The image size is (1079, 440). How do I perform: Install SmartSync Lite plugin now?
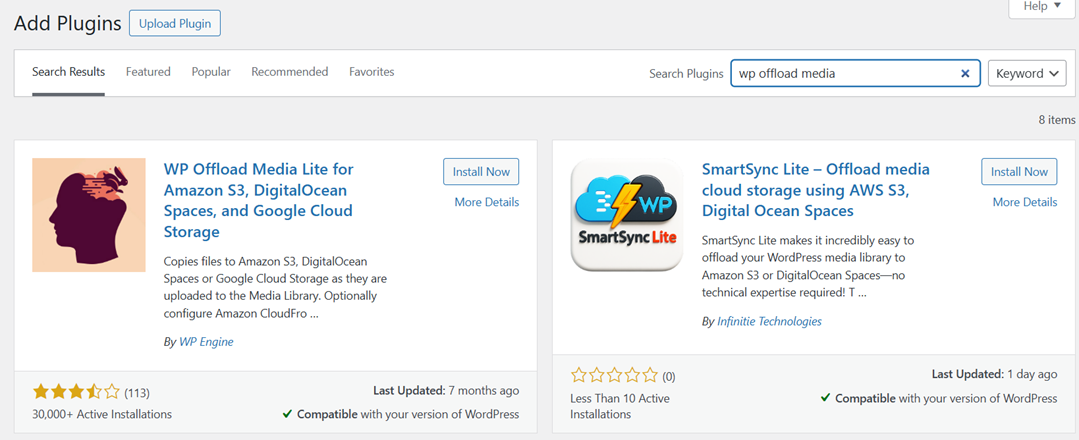1019,172
